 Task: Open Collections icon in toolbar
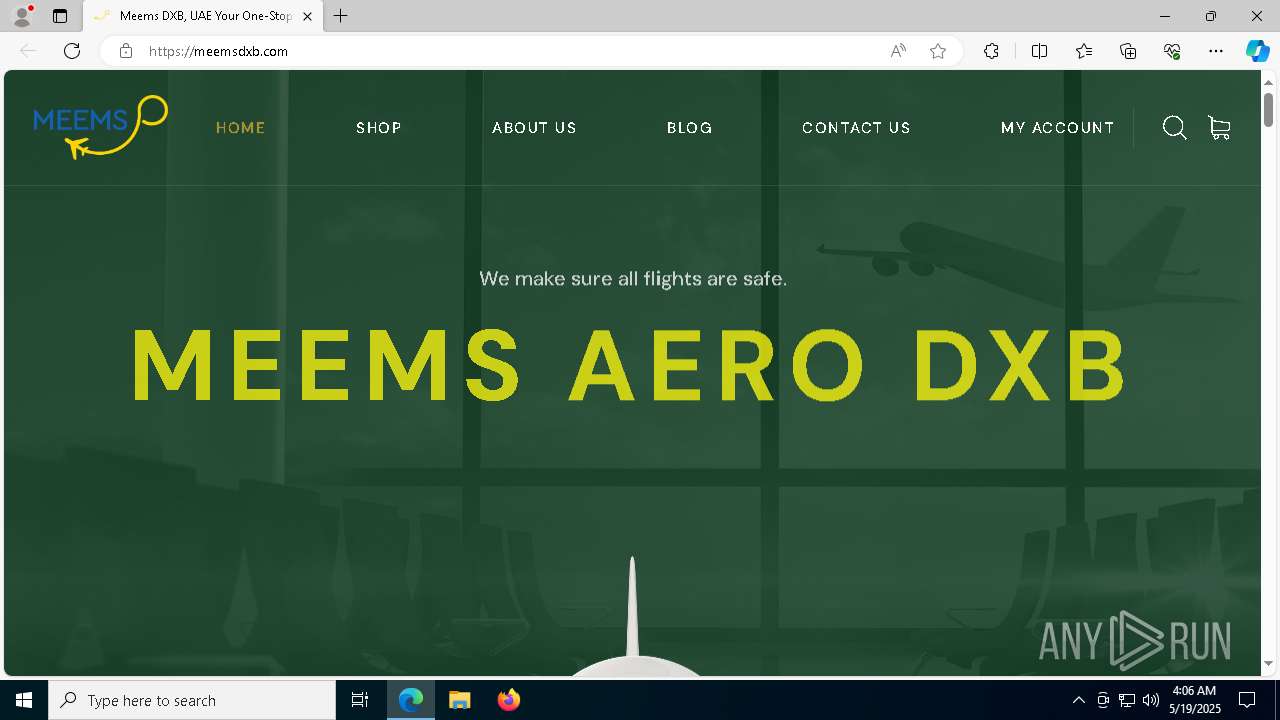click(1128, 51)
